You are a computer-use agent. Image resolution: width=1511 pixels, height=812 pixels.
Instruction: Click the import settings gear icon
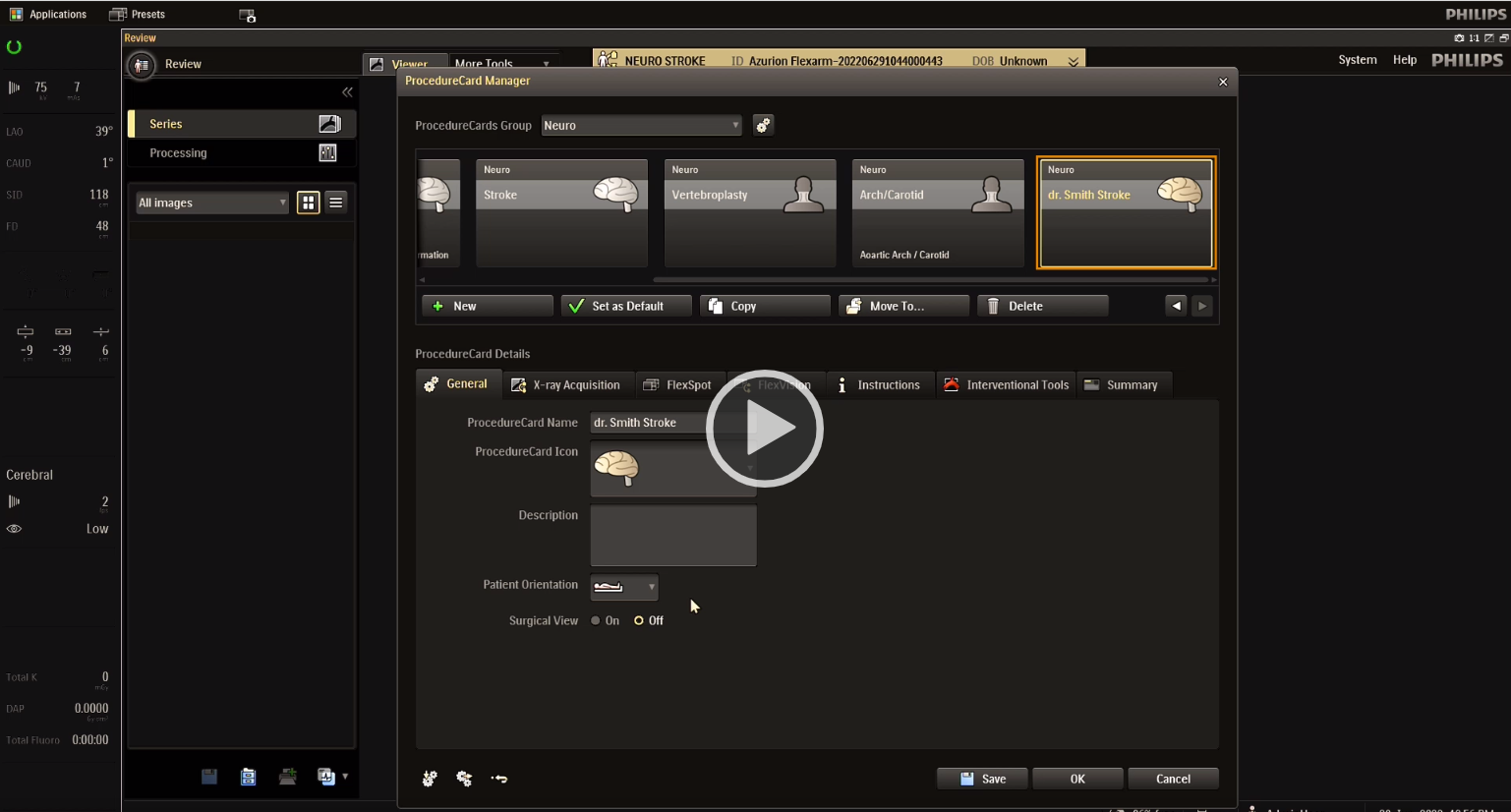[x=430, y=779]
